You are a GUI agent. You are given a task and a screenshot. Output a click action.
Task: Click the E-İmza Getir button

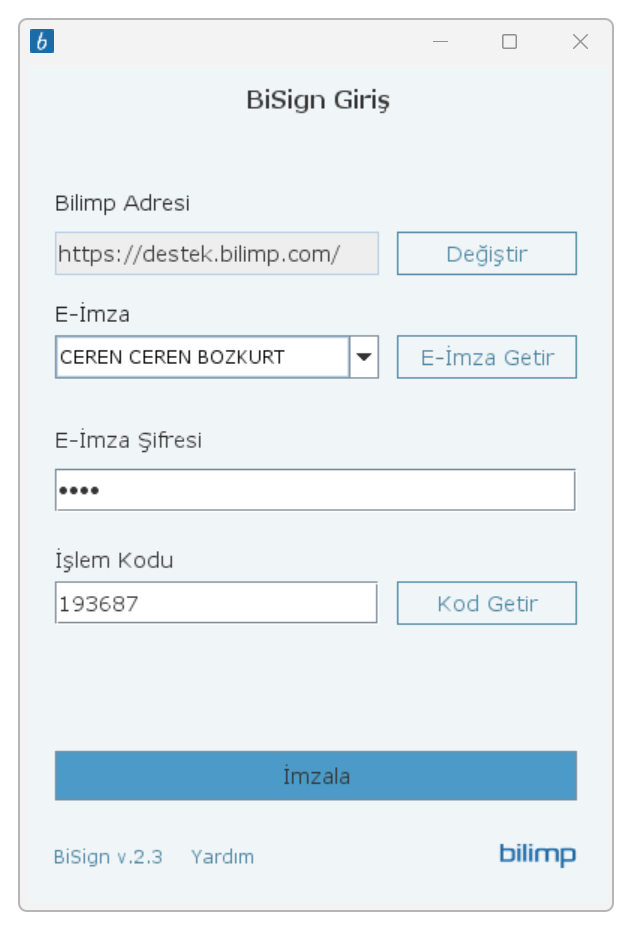(487, 357)
